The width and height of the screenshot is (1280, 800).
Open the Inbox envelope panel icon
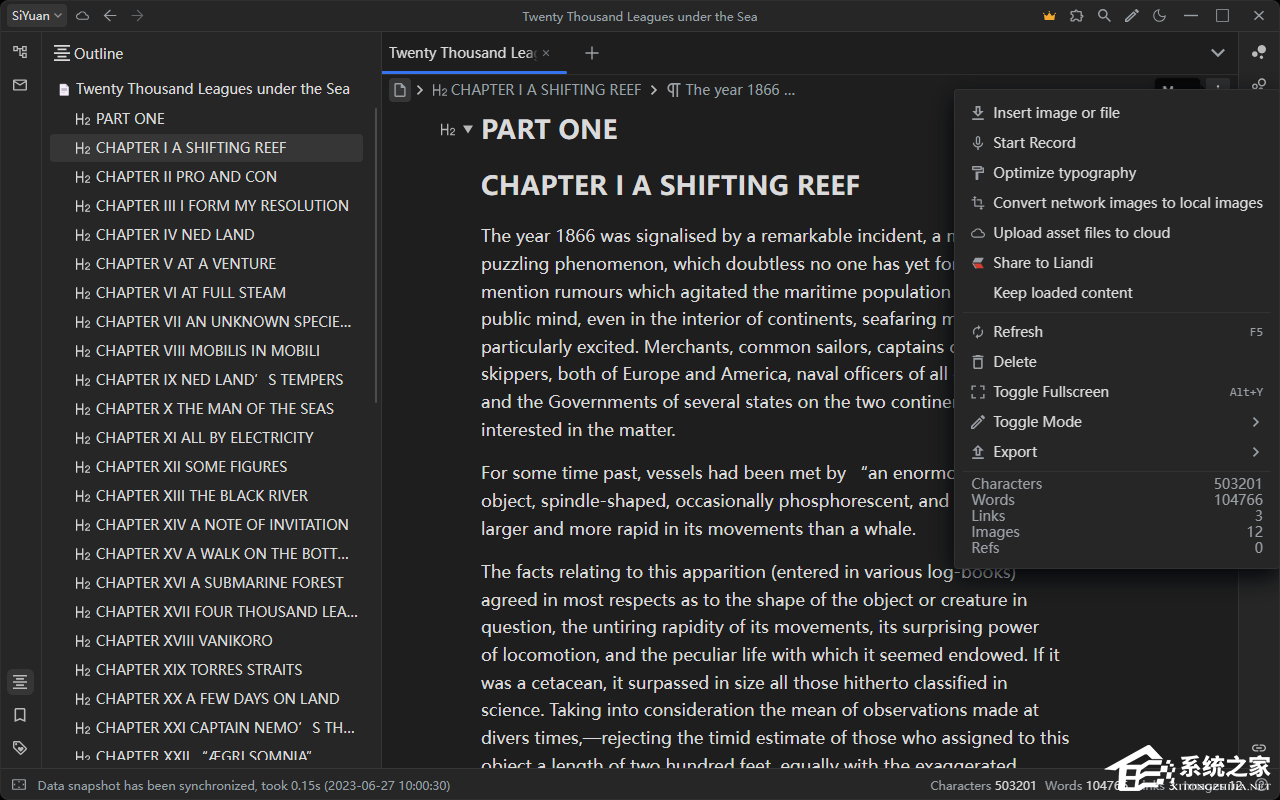(x=20, y=85)
